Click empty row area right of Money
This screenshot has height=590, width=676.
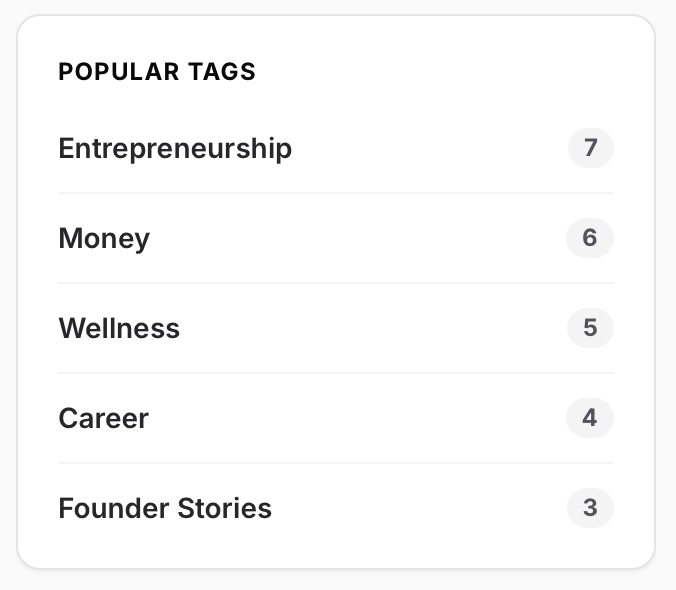tap(360, 238)
